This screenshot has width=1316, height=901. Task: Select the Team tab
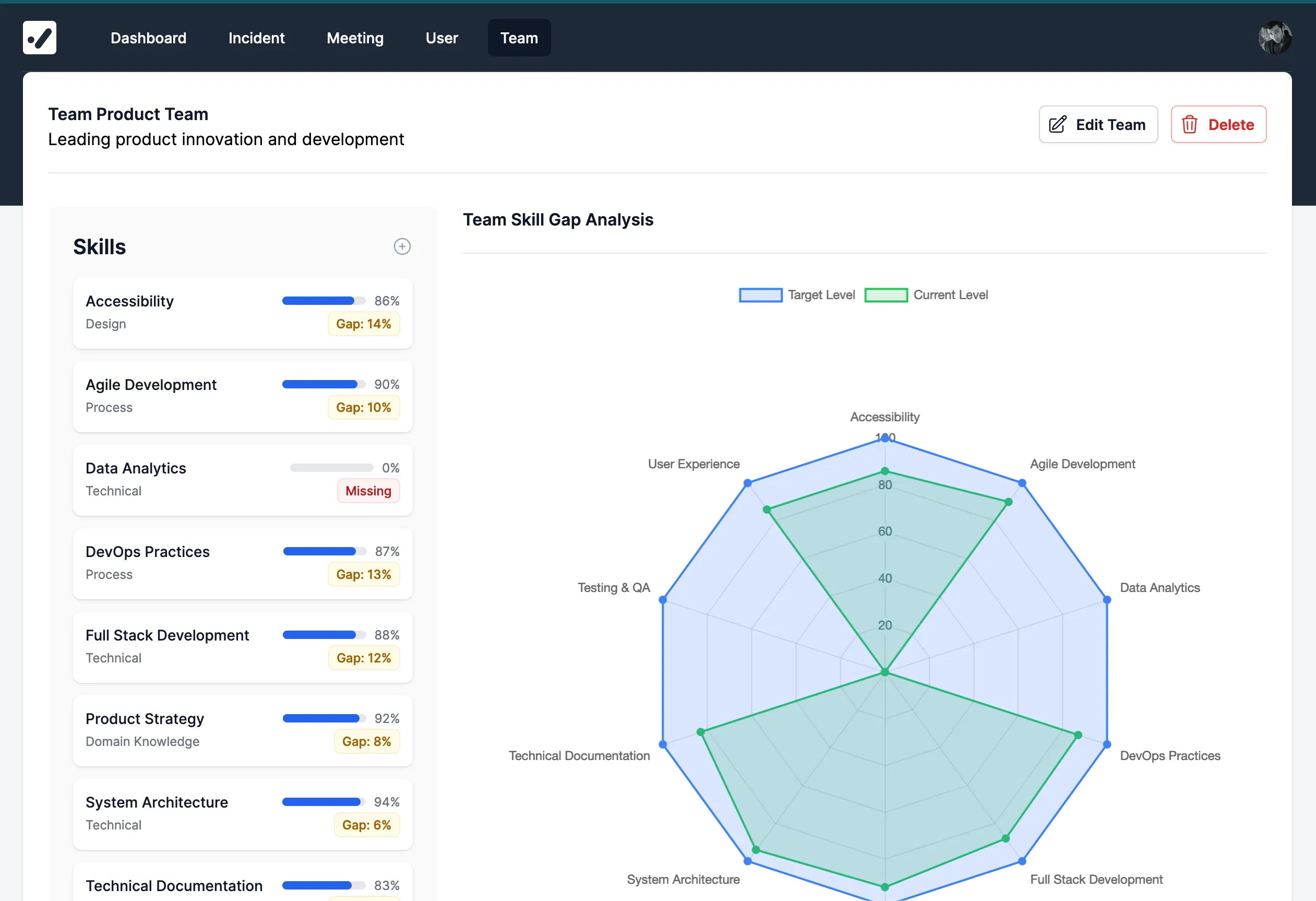pos(519,38)
